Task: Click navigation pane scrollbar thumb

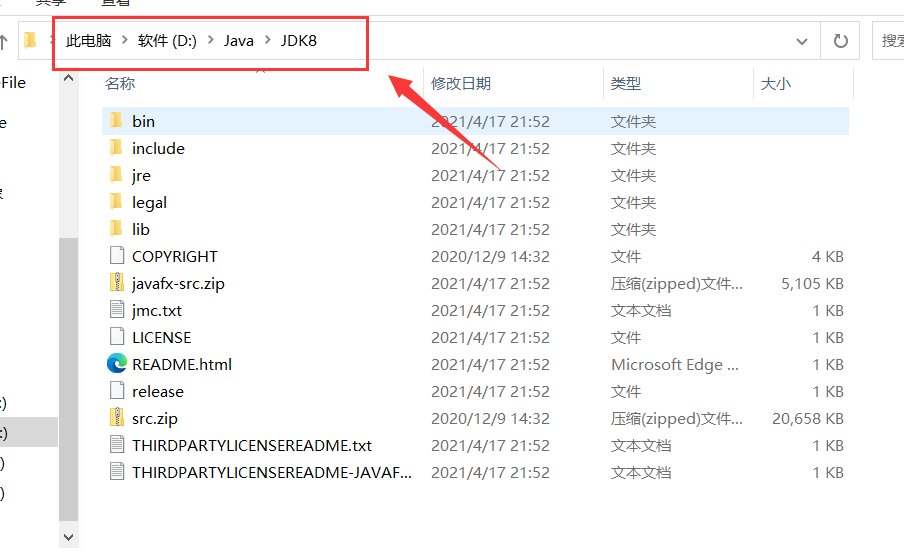Action: (69, 380)
